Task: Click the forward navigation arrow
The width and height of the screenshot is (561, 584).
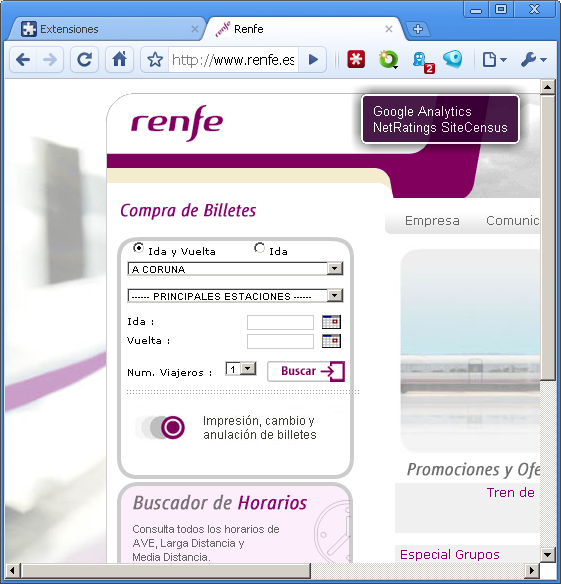Action: [50, 60]
